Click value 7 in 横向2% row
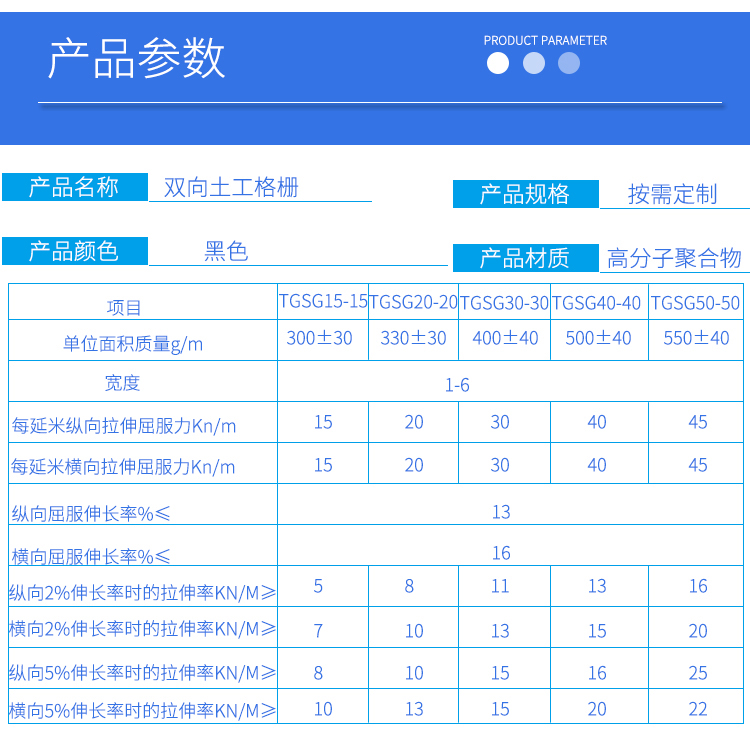 click(x=318, y=631)
